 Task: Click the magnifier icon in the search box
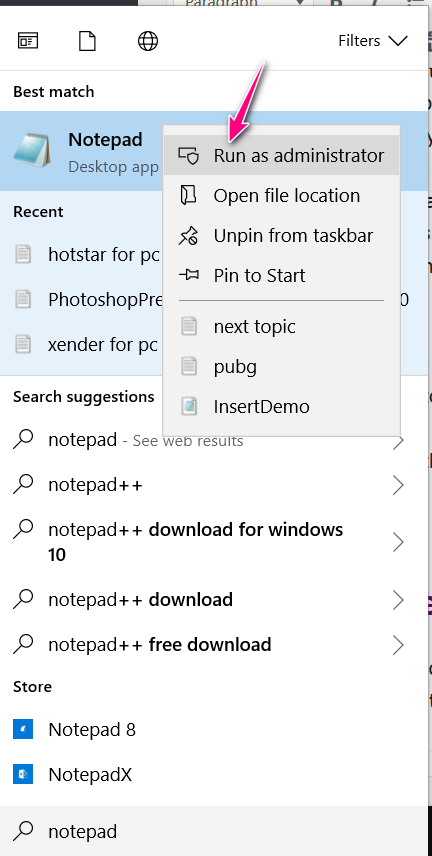point(23,831)
